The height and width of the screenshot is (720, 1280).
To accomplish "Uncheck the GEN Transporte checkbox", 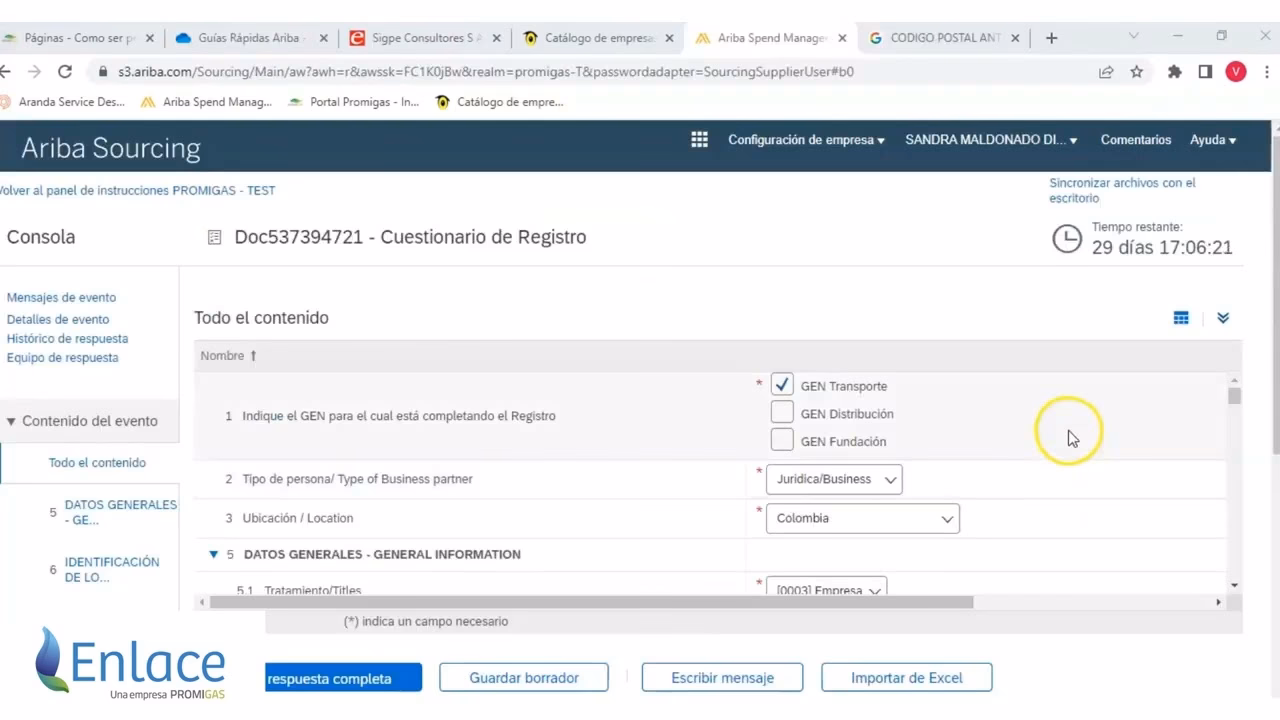I will click(782, 384).
